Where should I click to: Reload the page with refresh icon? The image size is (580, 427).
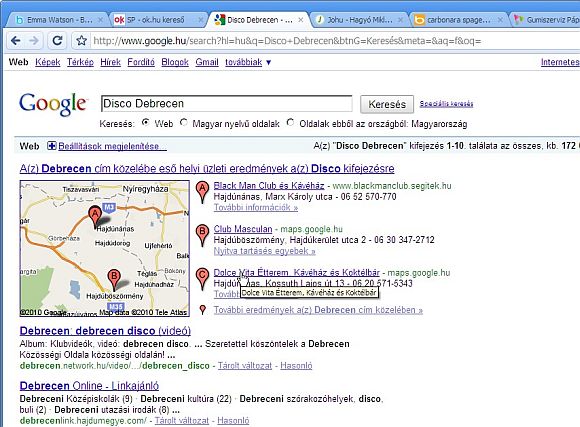tap(57, 40)
